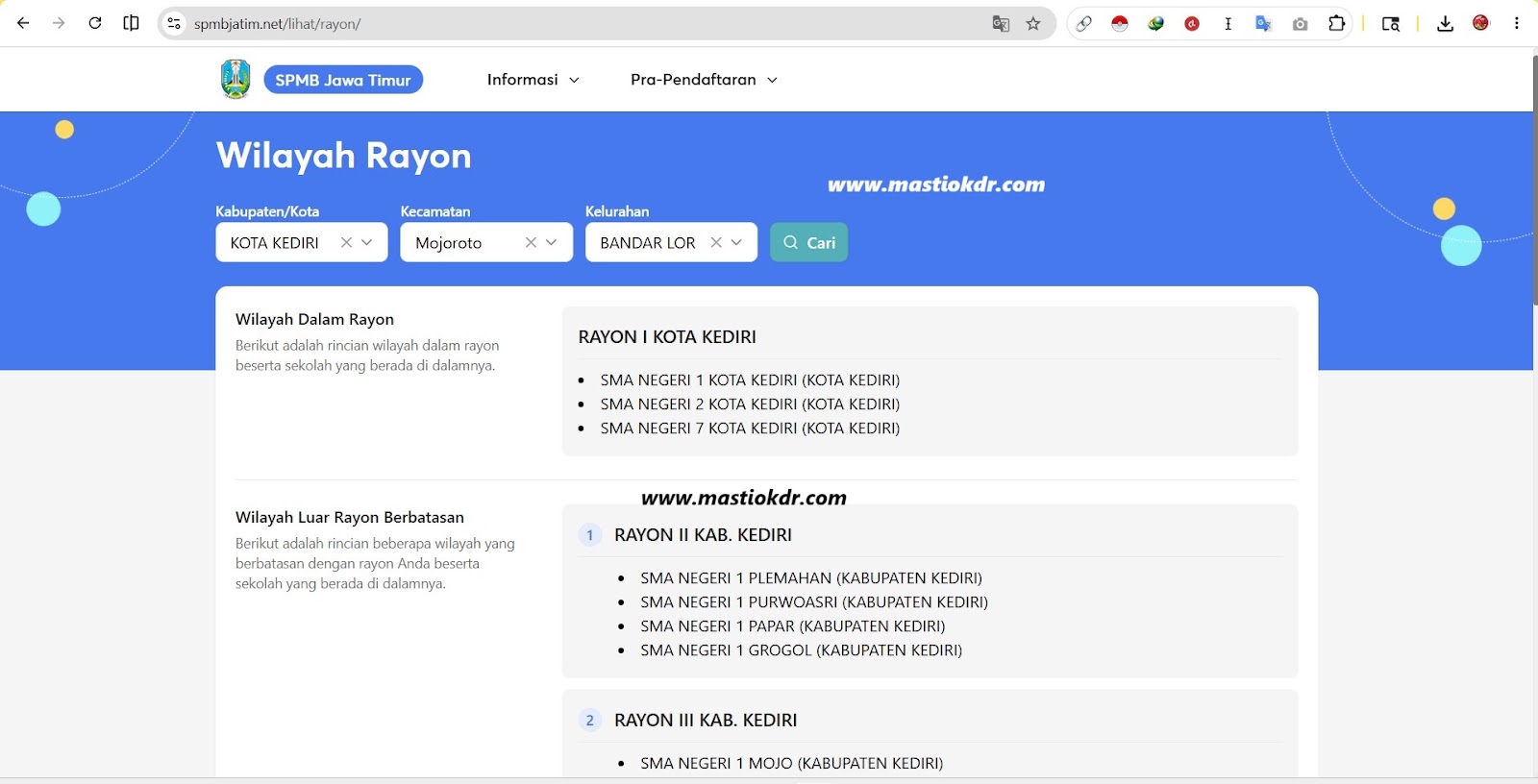Image resolution: width=1538 pixels, height=784 pixels.
Task: Open the red circular extension icon
Action: [x=1192, y=24]
